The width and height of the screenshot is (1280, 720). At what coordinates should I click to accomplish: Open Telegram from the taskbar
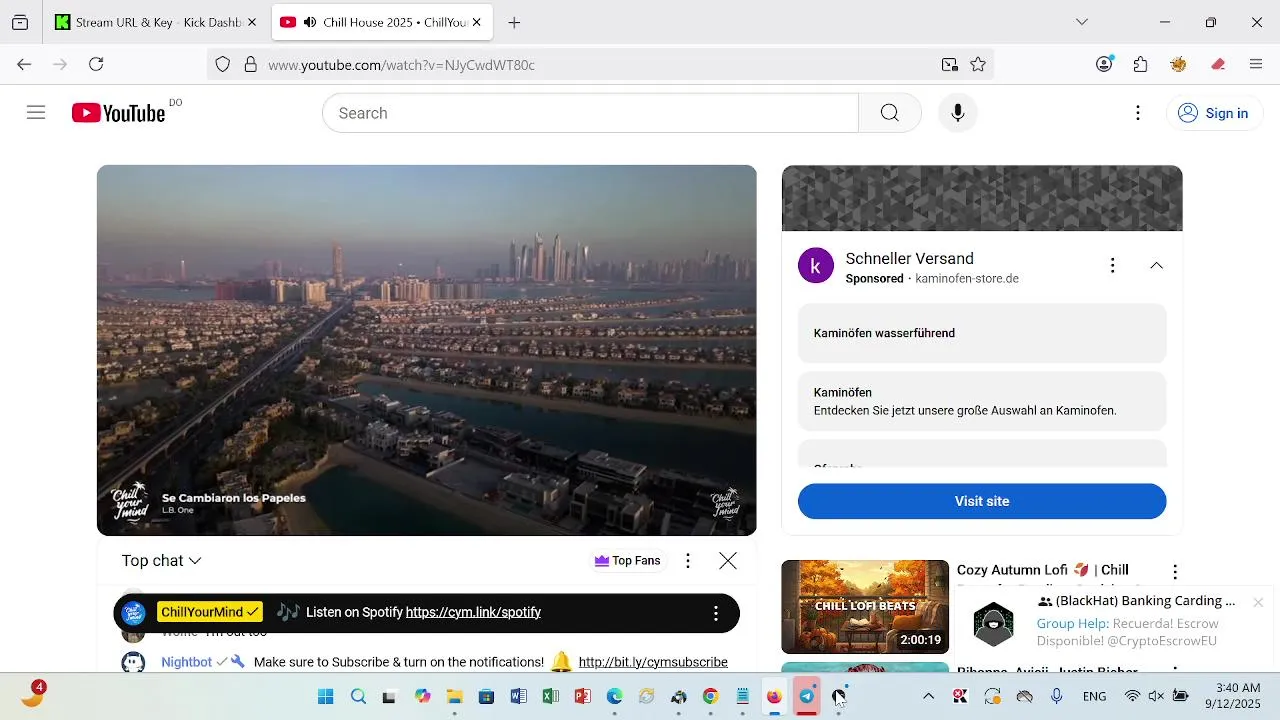pos(806,696)
